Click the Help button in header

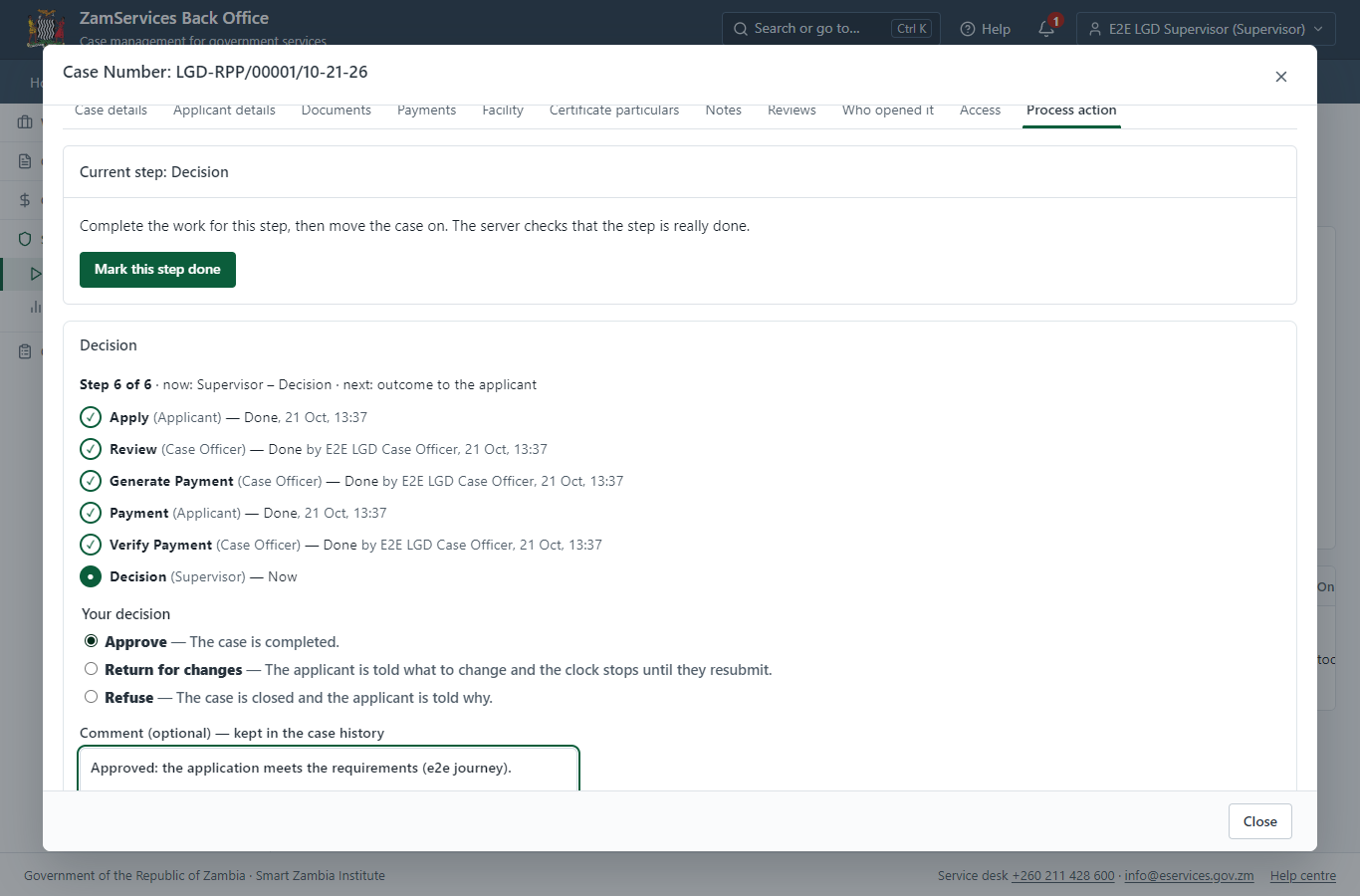(x=985, y=29)
